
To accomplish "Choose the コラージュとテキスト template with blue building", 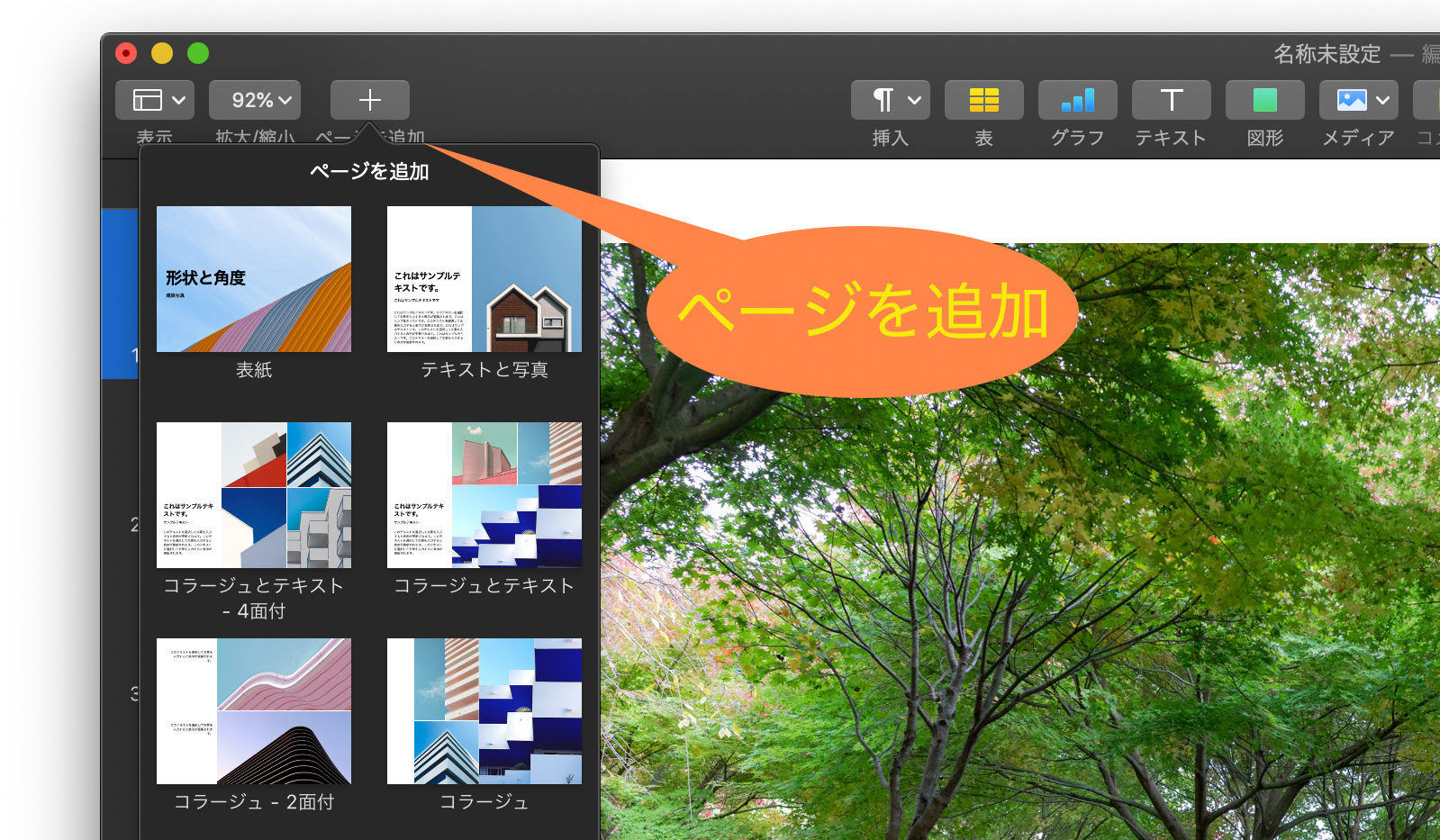I will pos(485,495).
